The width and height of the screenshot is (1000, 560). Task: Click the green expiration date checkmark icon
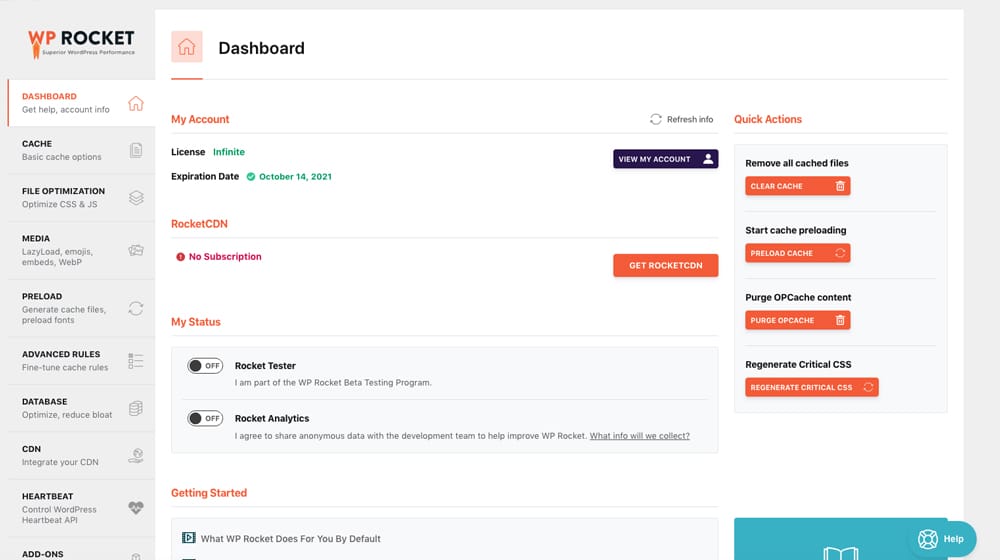251,177
